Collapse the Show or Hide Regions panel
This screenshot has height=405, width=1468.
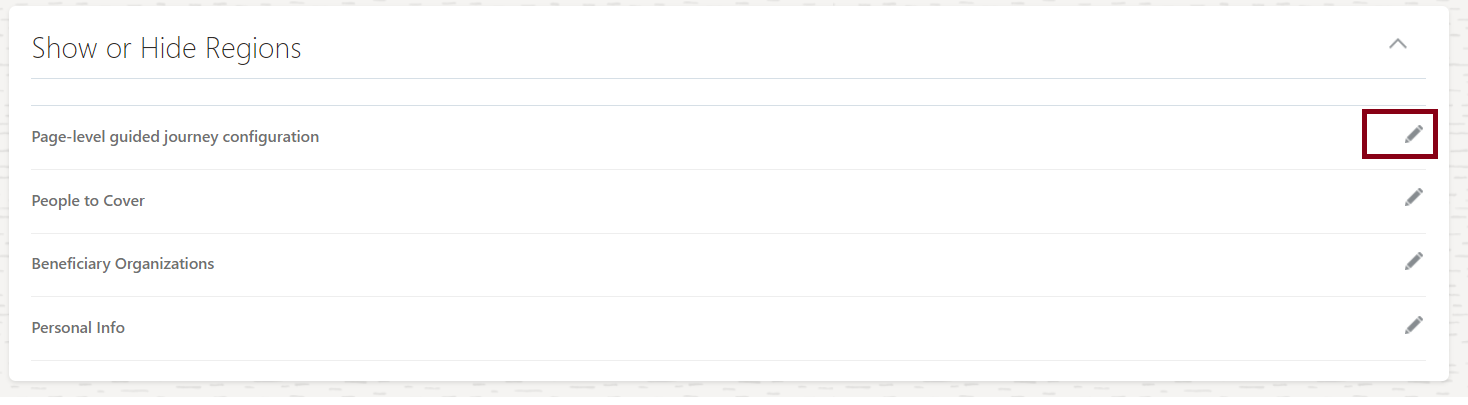click(1398, 44)
